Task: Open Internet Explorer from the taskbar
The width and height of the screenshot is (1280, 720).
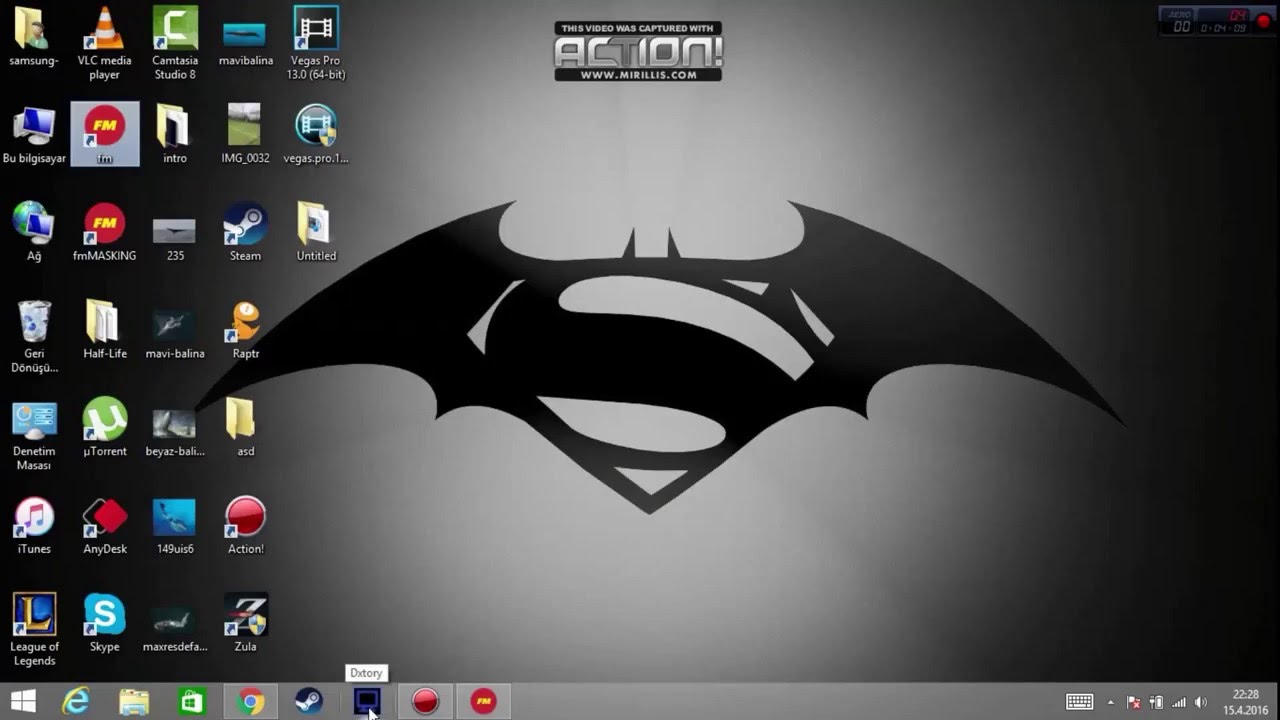Action: coord(76,702)
